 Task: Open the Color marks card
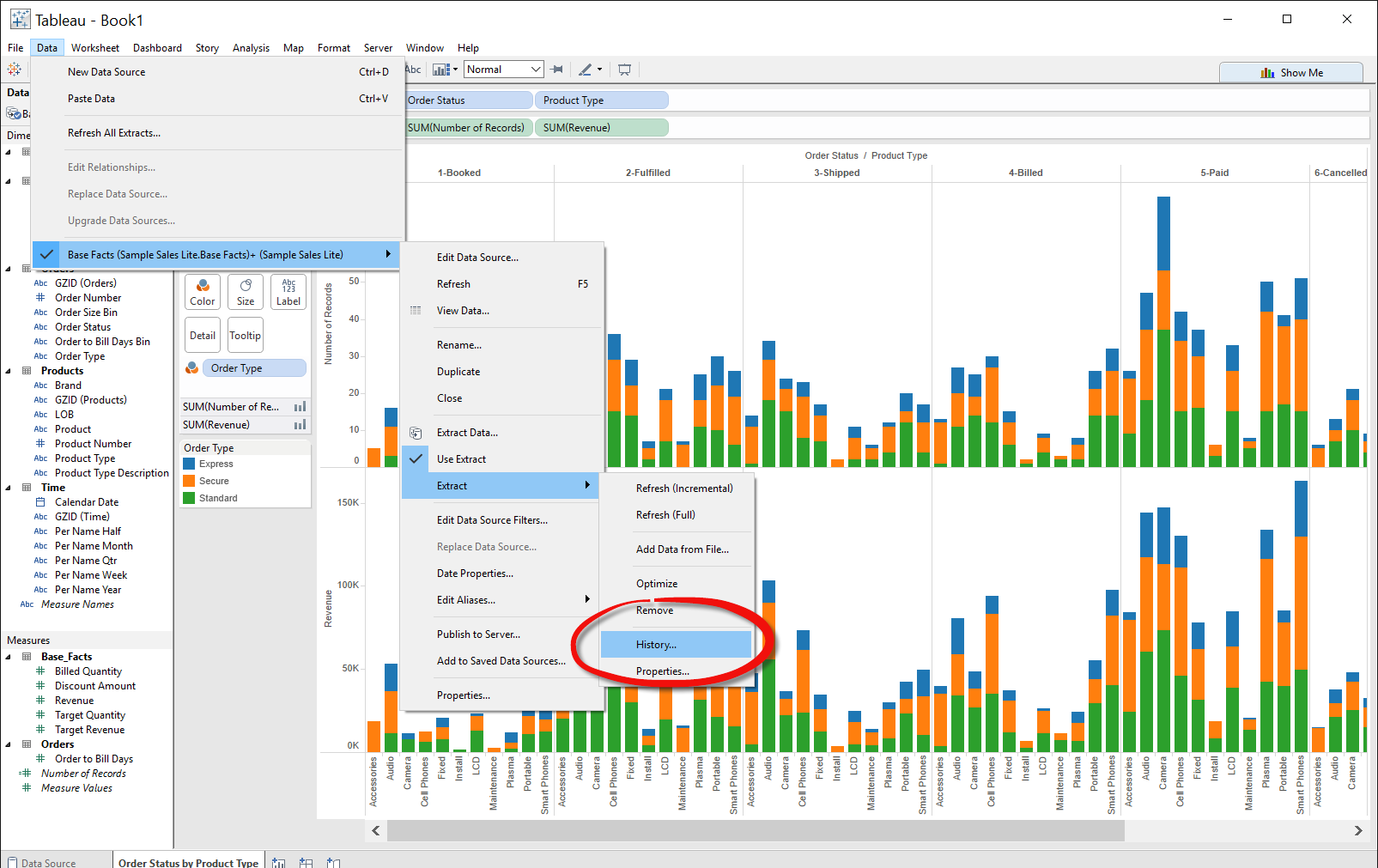(203, 292)
